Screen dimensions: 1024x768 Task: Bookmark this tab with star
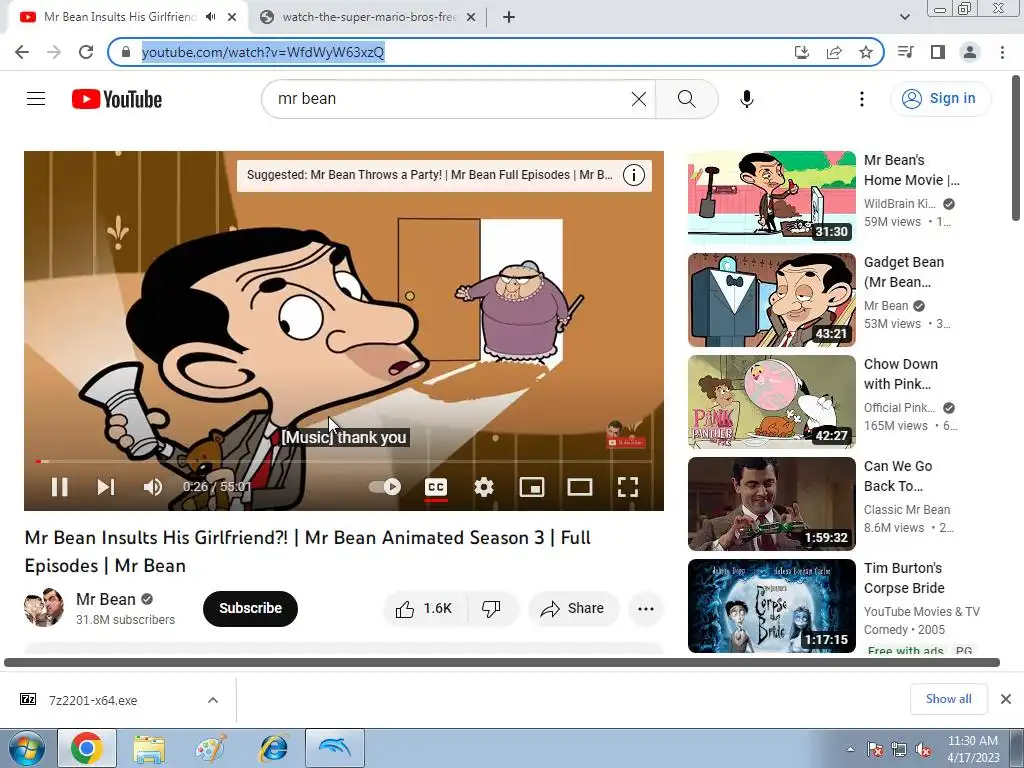(x=866, y=52)
